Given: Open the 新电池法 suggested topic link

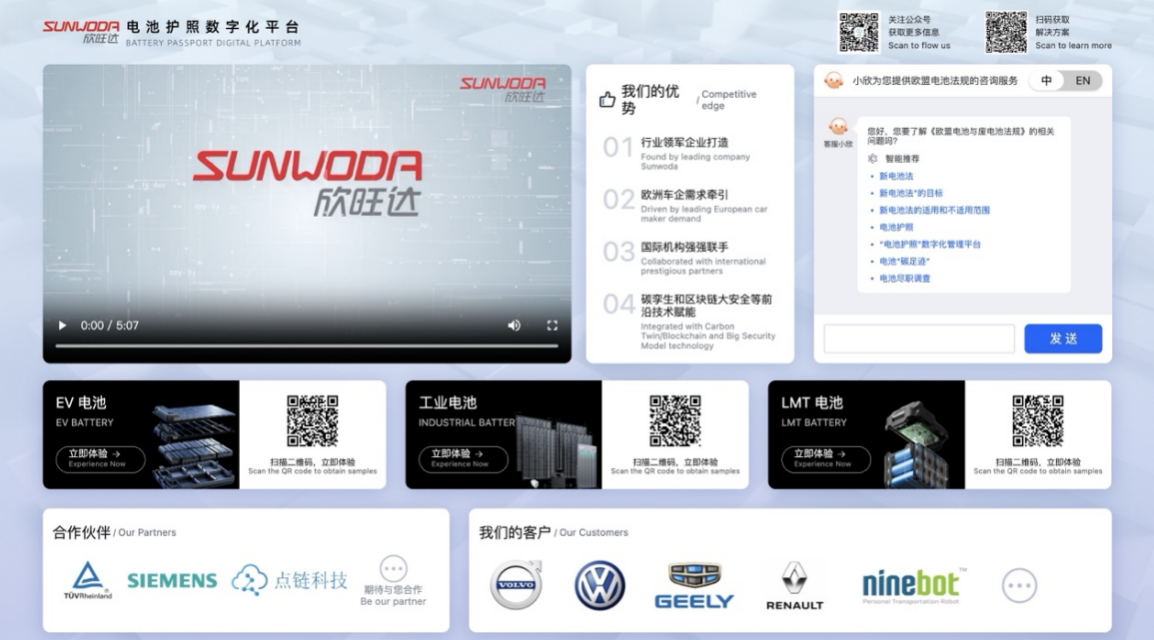Looking at the screenshot, I should click(896, 176).
